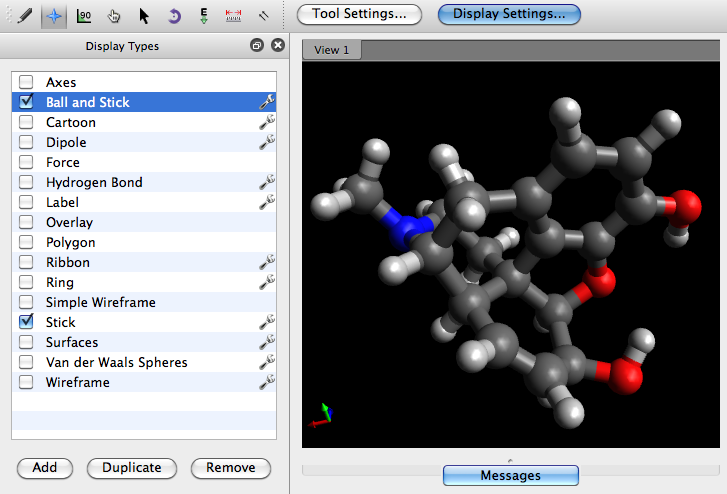The height and width of the screenshot is (494, 727).
Task: Open Ball and Stick settings wrench
Action: tap(267, 102)
